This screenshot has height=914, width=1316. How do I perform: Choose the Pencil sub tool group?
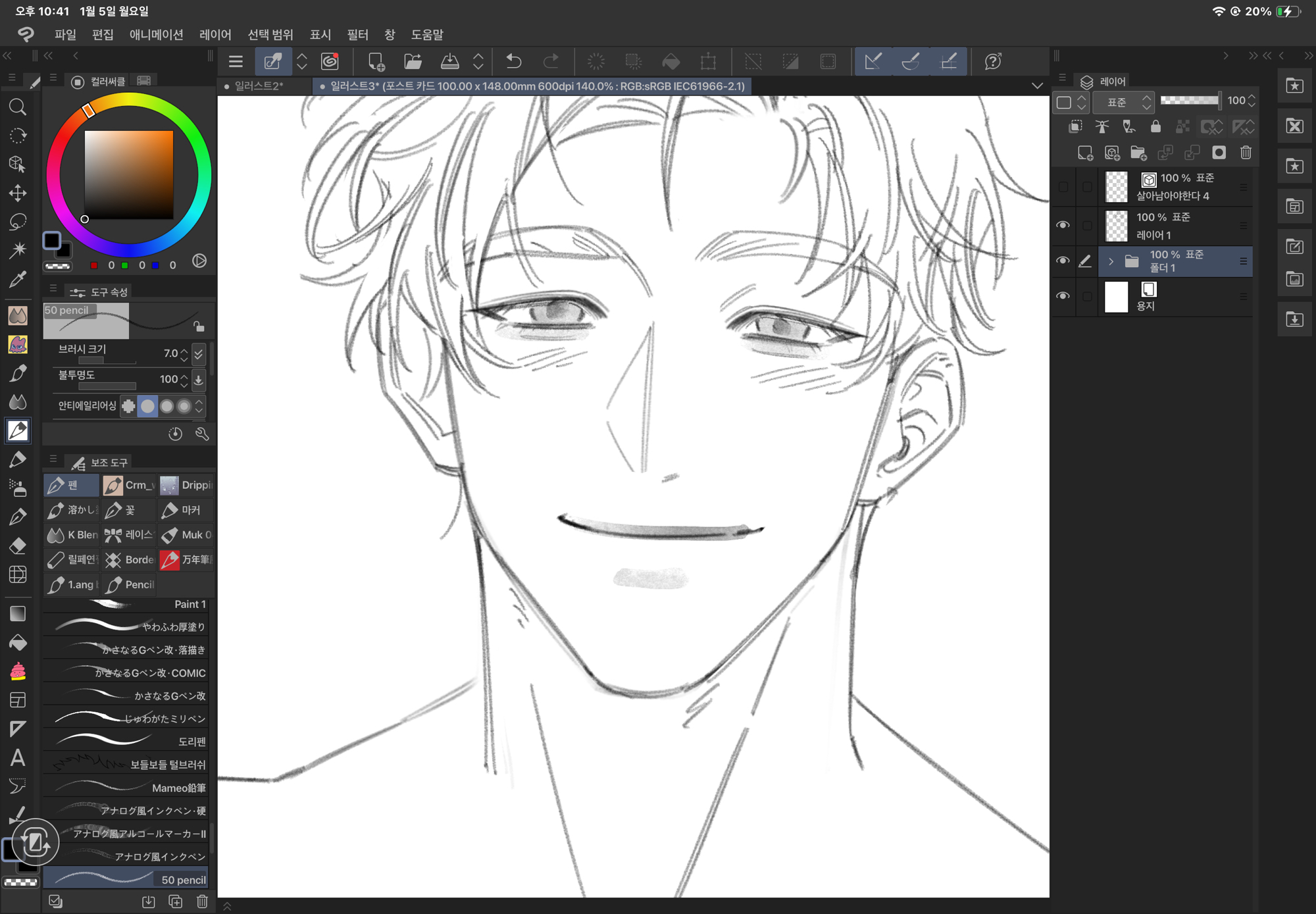tap(131, 584)
